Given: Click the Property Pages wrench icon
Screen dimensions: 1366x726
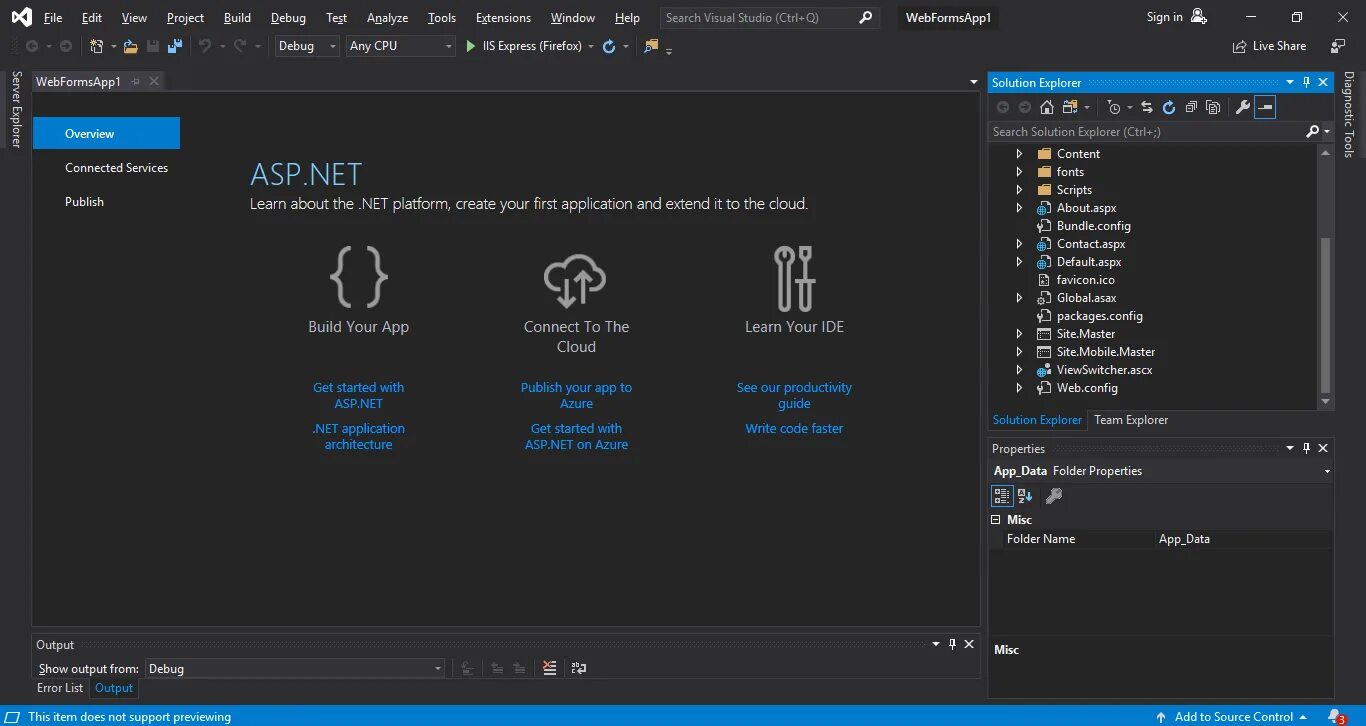Looking at the screenshot, I should click(x=1053, y=495).
